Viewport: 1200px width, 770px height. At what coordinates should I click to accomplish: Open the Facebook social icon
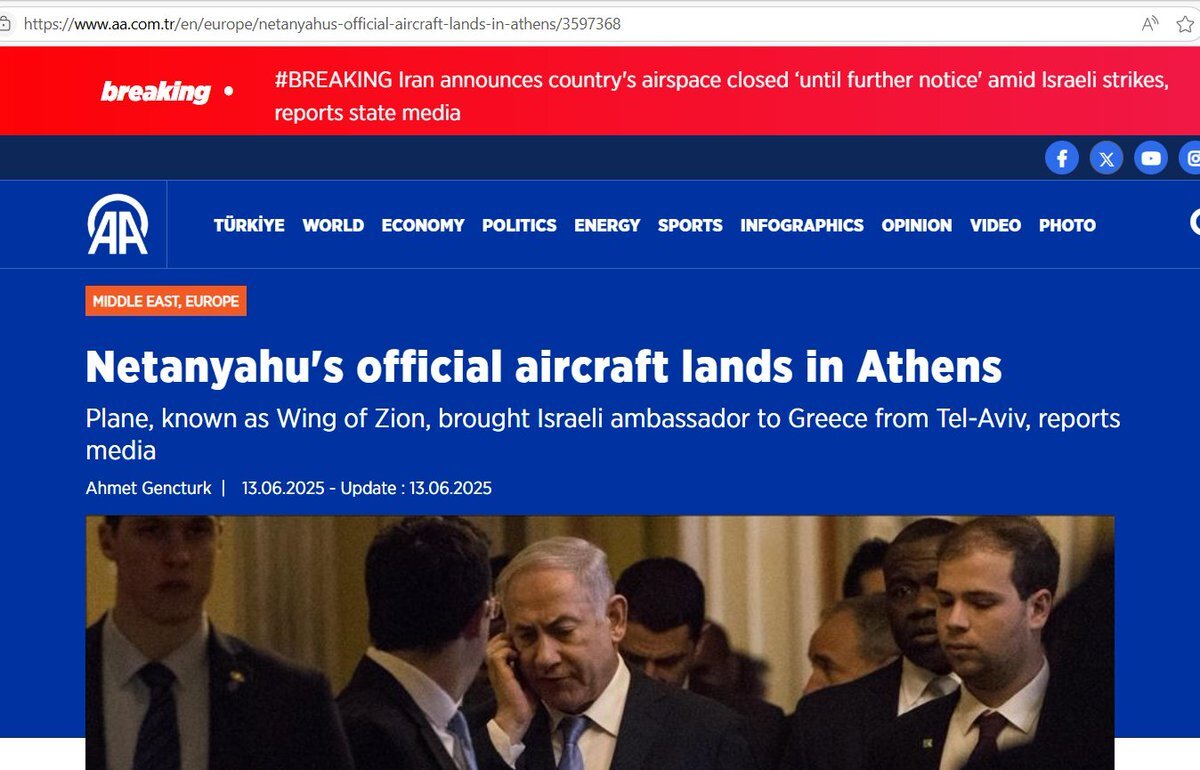pyautogui.click(x=1062, y=158)
